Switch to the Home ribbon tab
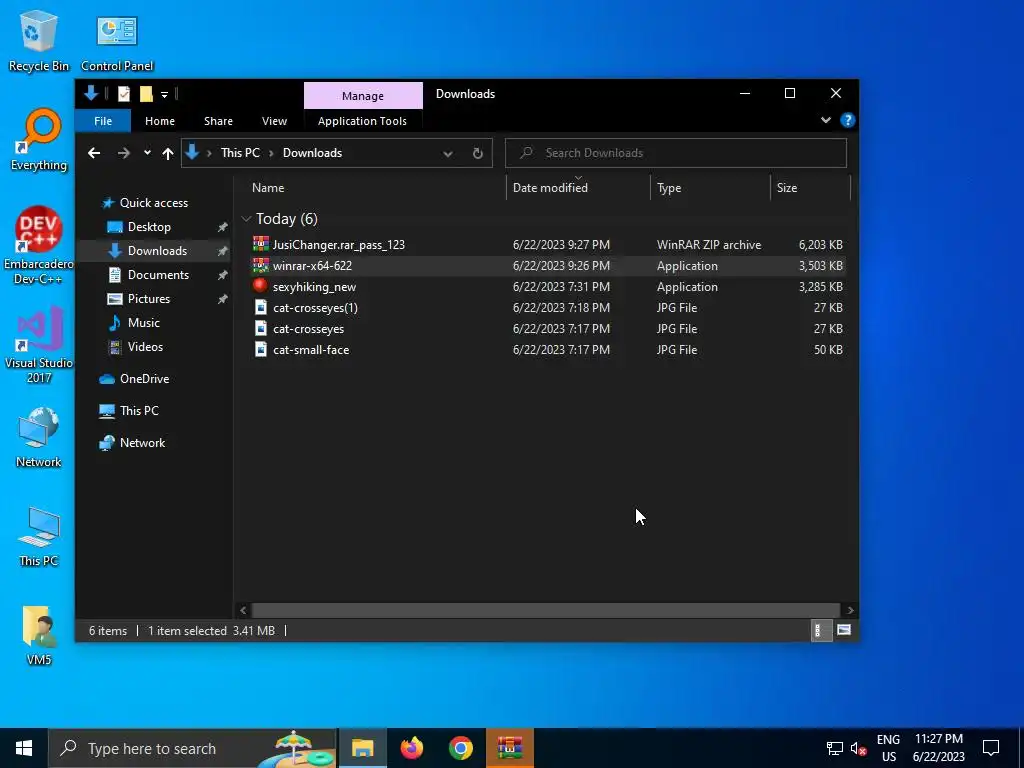The height and width of the screenshot is (768, 1024). pos(160,121)
